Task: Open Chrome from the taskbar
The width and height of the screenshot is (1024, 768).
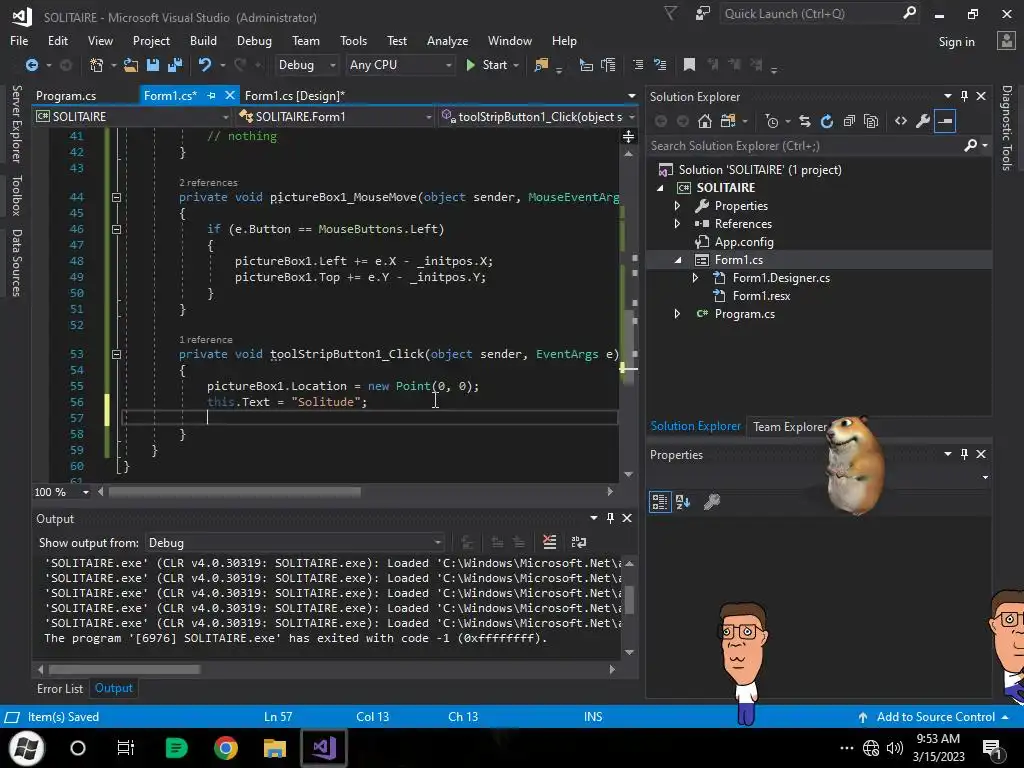Action: coord(225,748)
